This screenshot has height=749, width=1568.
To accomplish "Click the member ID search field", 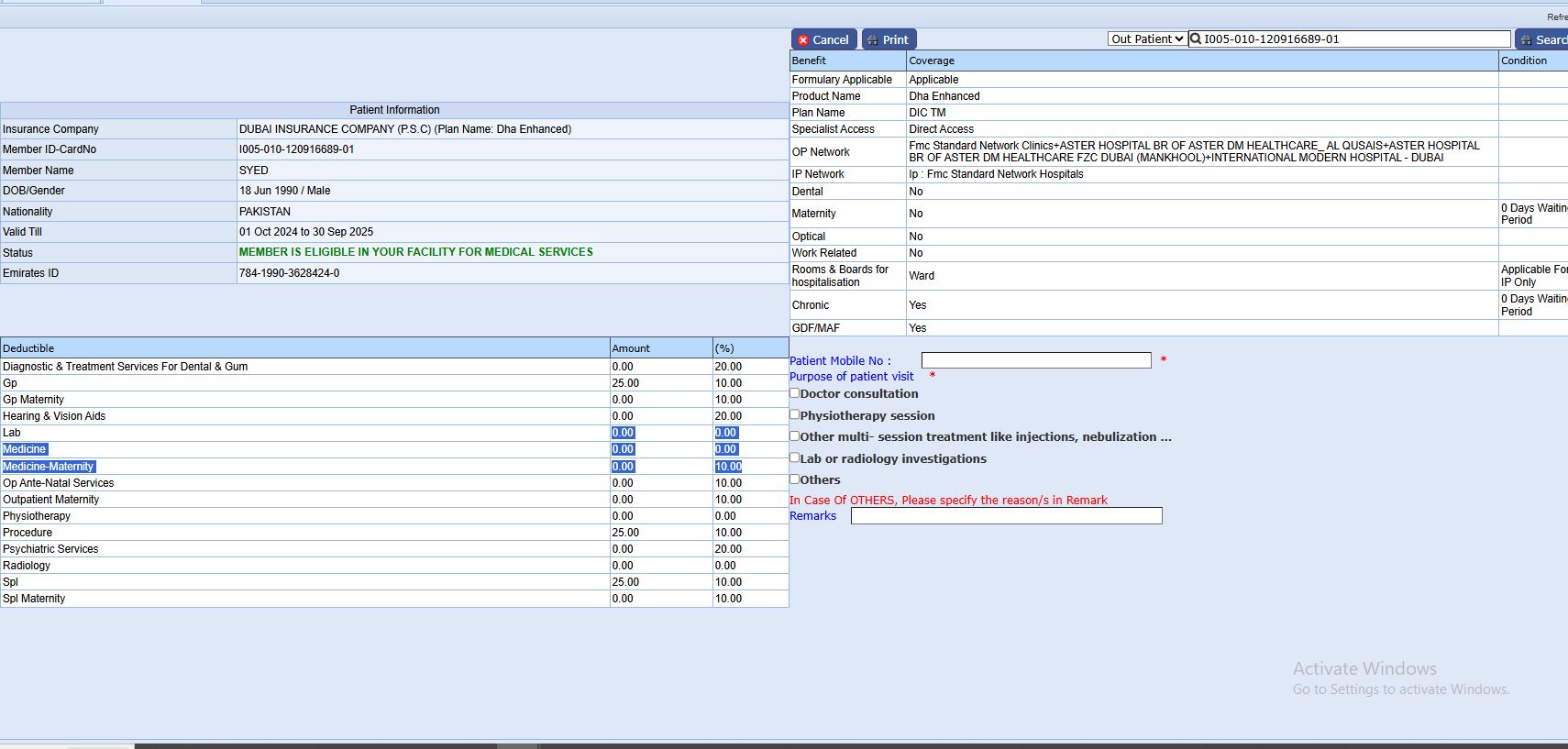I will click(1354, 39).
